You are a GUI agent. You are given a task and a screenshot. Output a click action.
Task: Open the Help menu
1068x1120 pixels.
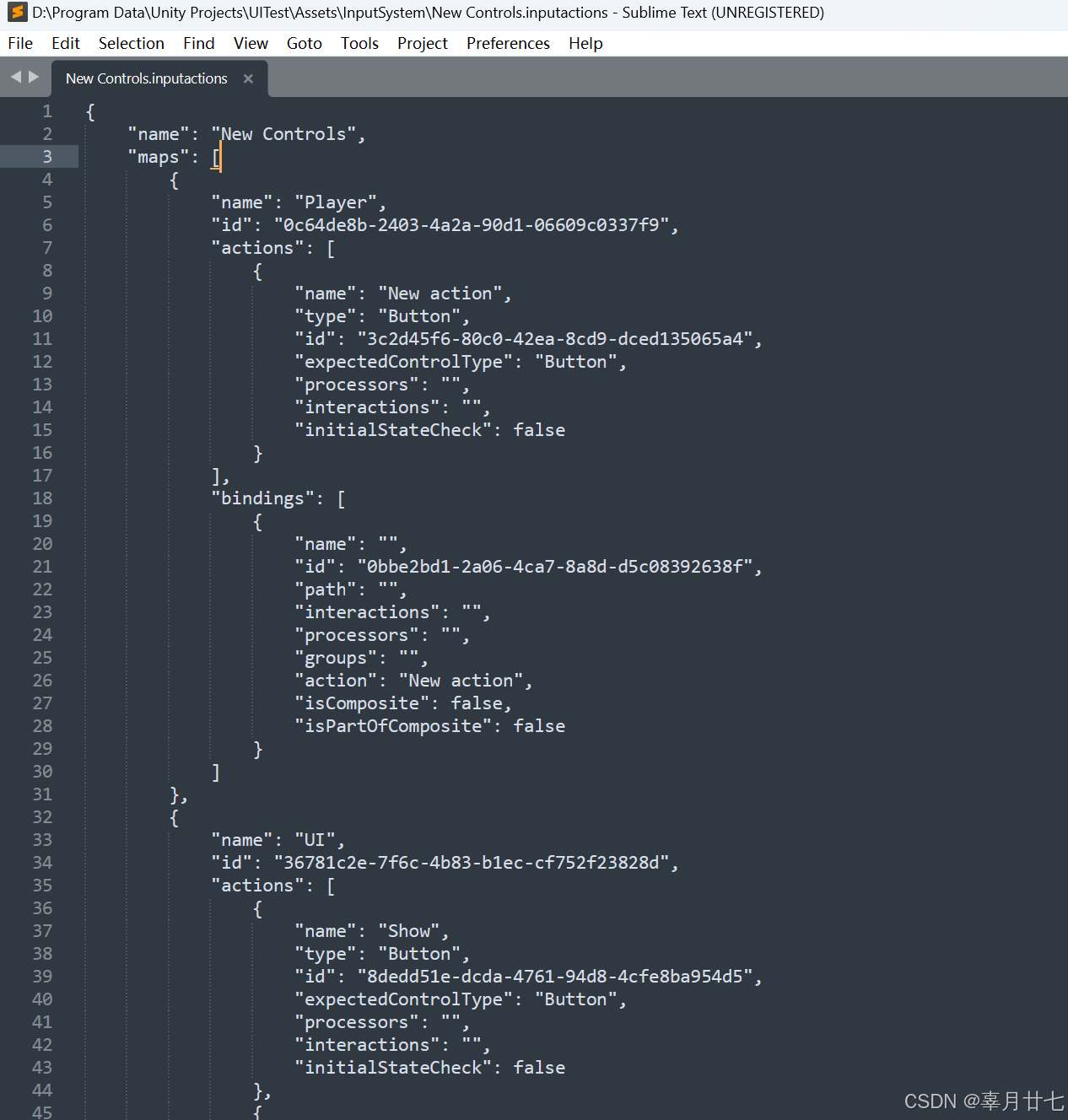coord(585,43)
